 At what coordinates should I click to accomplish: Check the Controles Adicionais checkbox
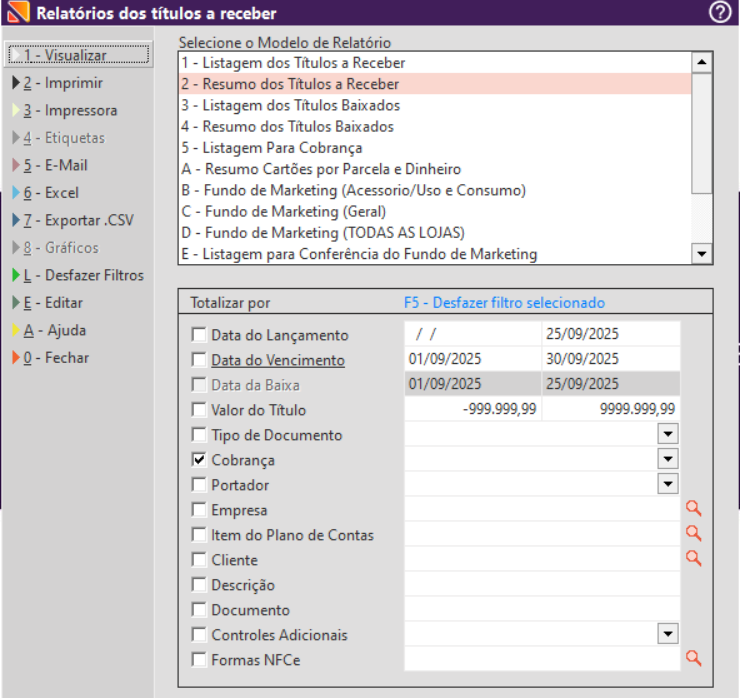(199, 635)
